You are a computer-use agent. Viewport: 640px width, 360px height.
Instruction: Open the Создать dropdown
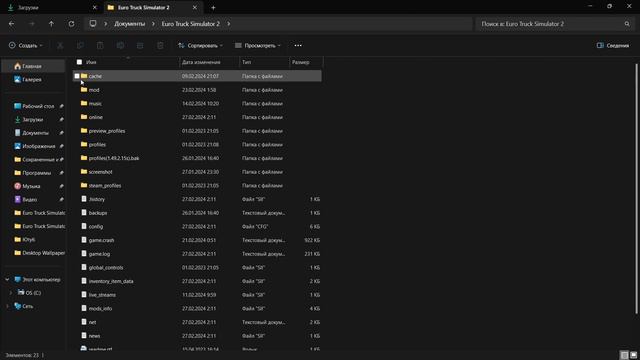(x=26, y=45)
